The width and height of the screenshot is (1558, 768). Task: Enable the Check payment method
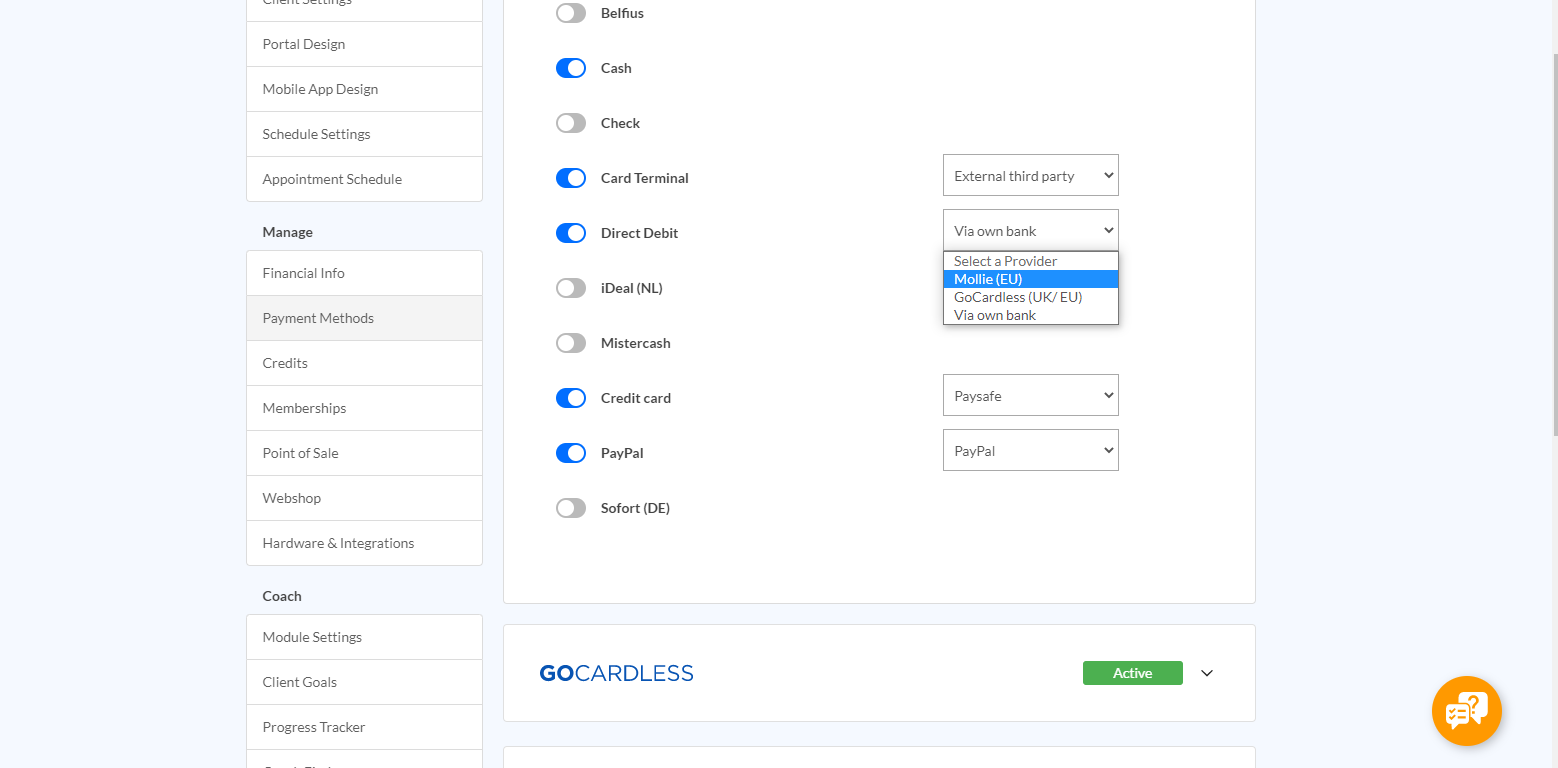click(x=570, y=122)
